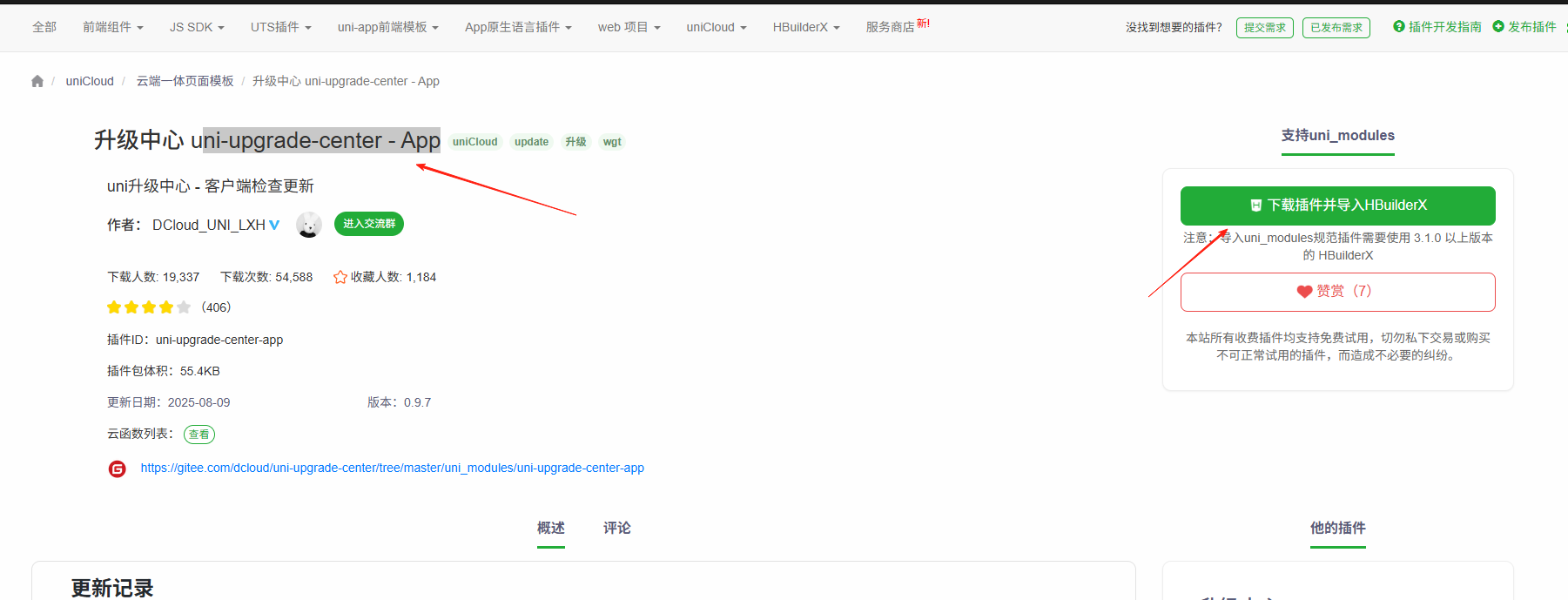The width and height of the screenshot is (1568, 600).
Task: Select the 他的插件 tab
Action: [x=1338, y=528]
